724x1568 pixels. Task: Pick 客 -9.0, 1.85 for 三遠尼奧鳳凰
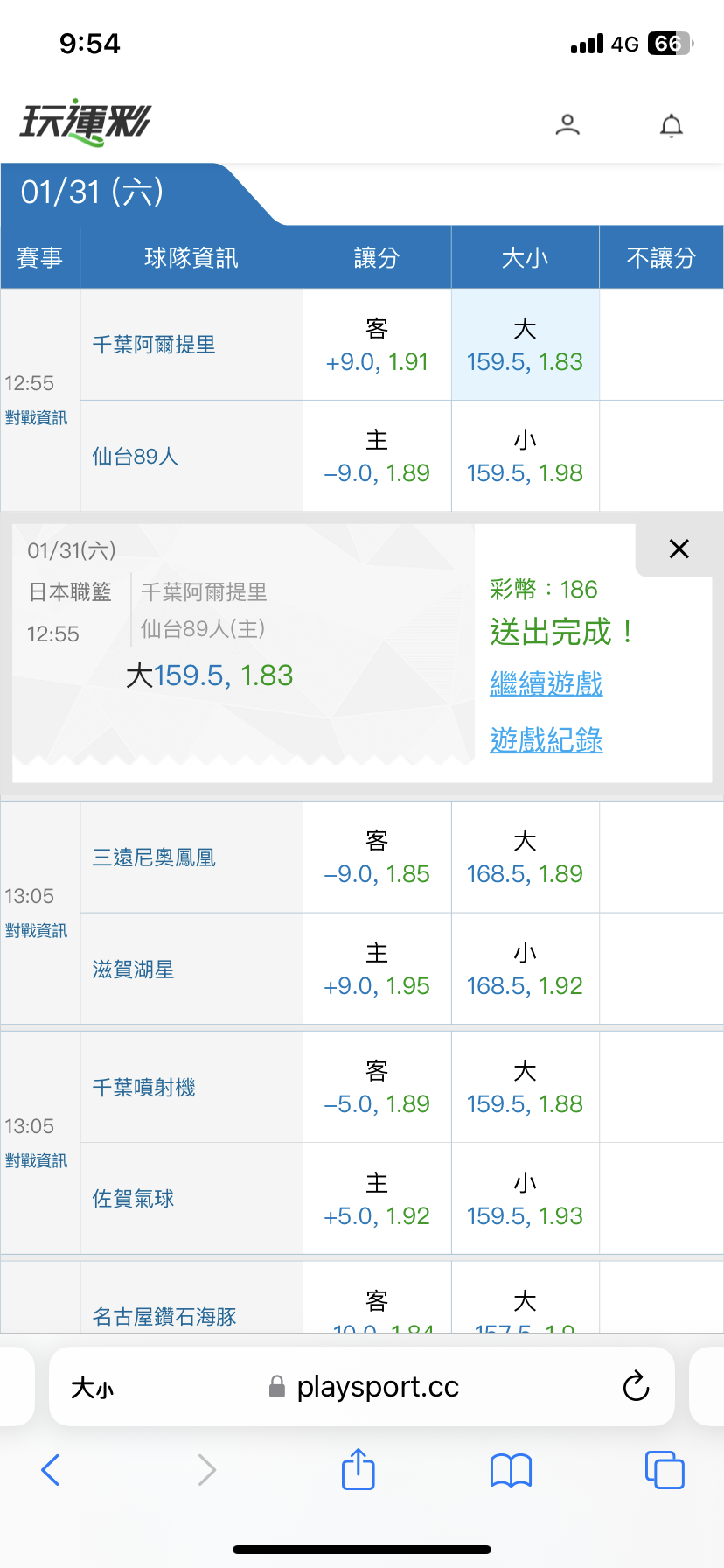377,857
